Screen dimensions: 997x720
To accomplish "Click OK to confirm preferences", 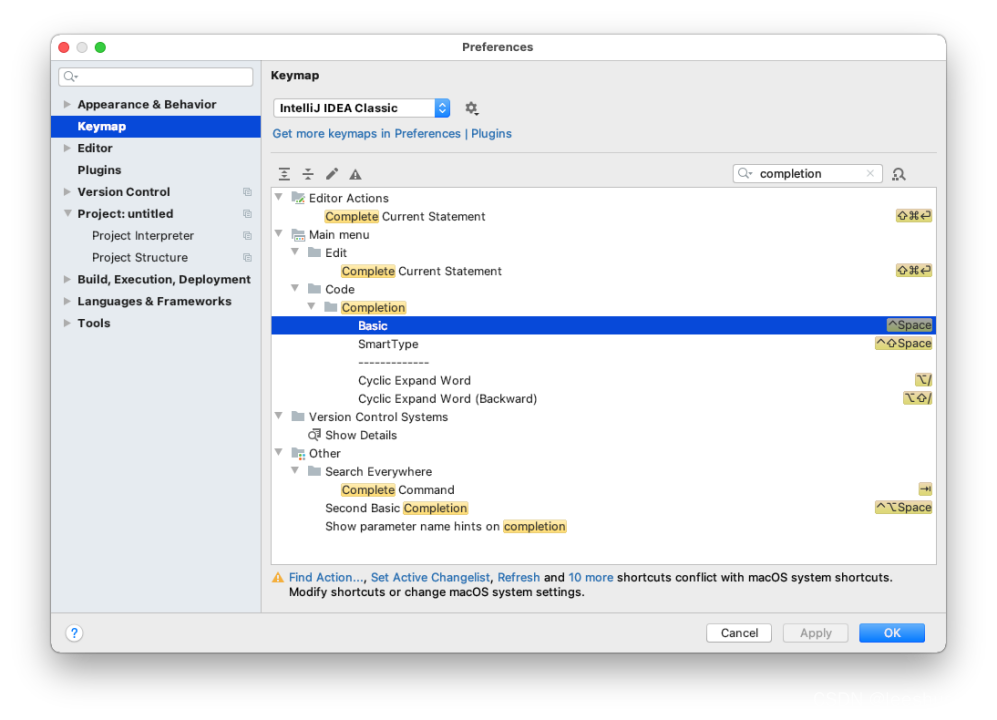I will (x=891, y=633).
